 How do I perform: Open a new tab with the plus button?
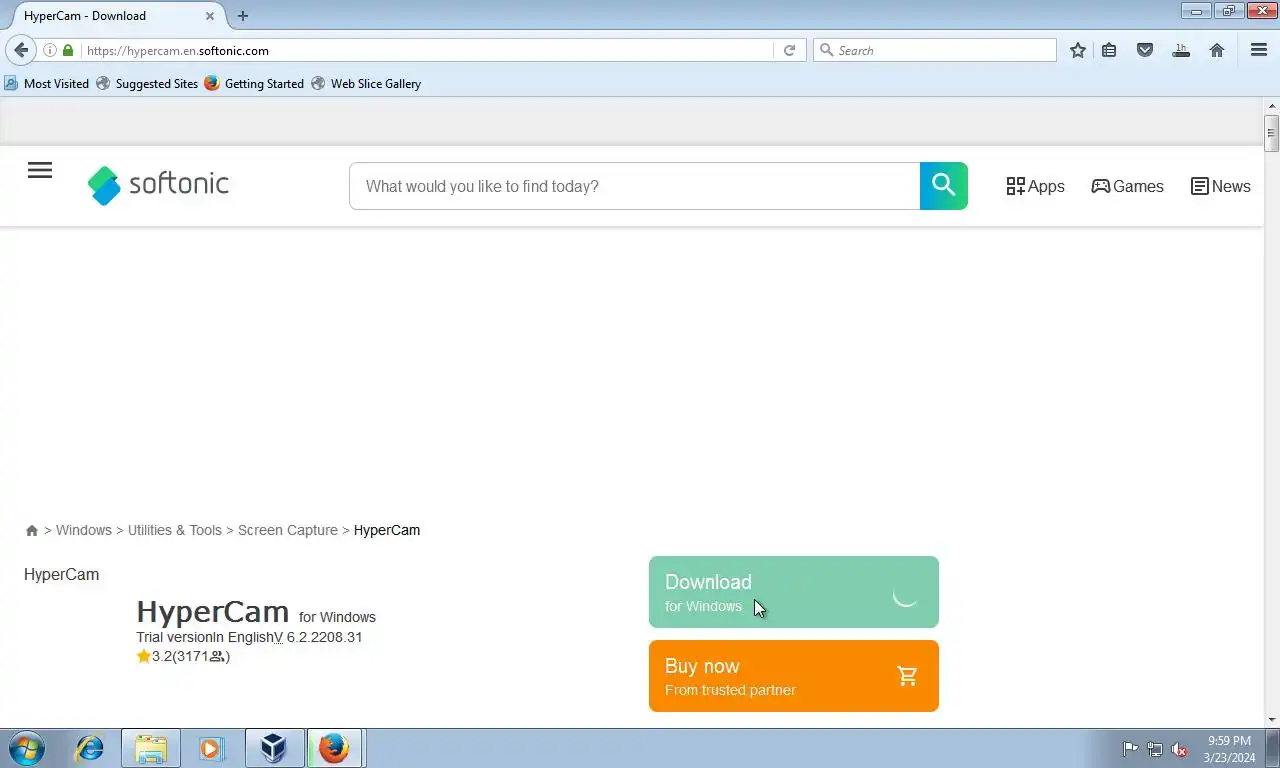tap(243, 16)
